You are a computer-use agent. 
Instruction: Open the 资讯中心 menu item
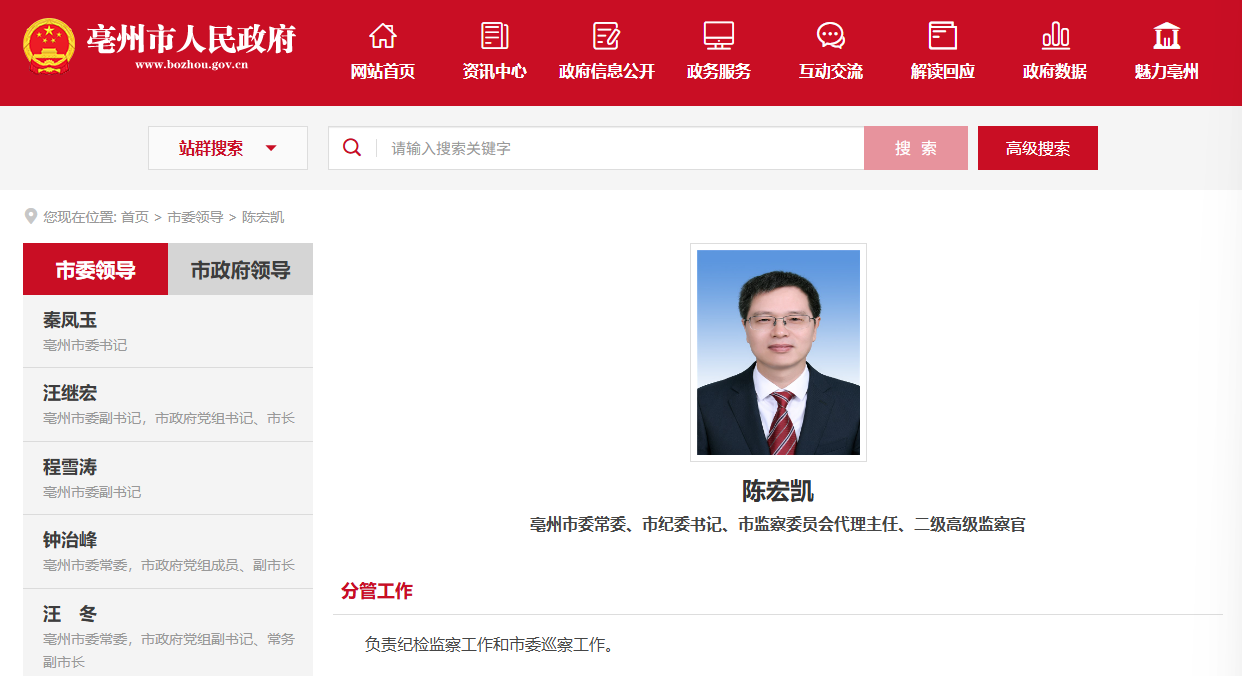tap(495, 72)
